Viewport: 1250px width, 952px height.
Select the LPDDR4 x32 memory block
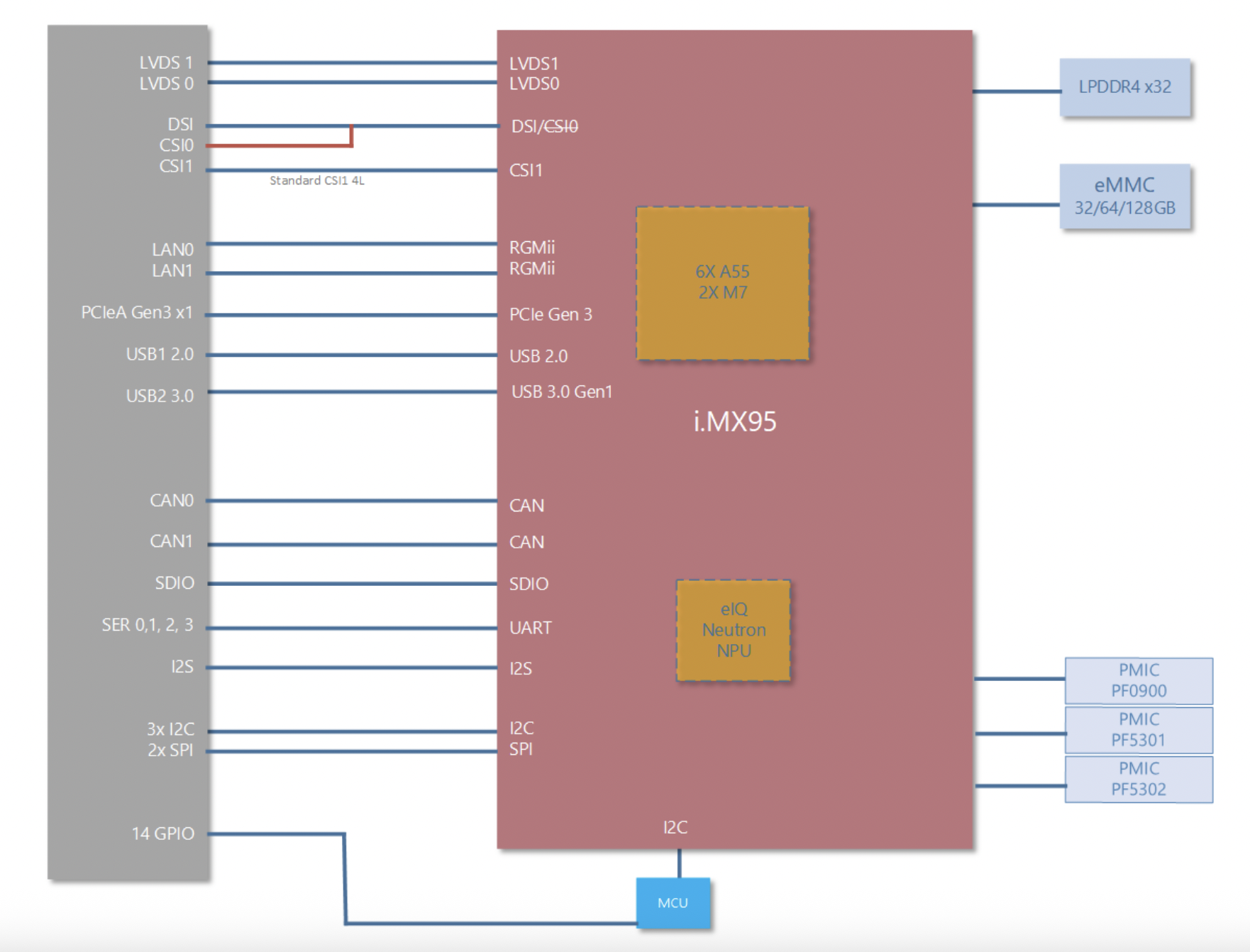[x=1124, y=87]
